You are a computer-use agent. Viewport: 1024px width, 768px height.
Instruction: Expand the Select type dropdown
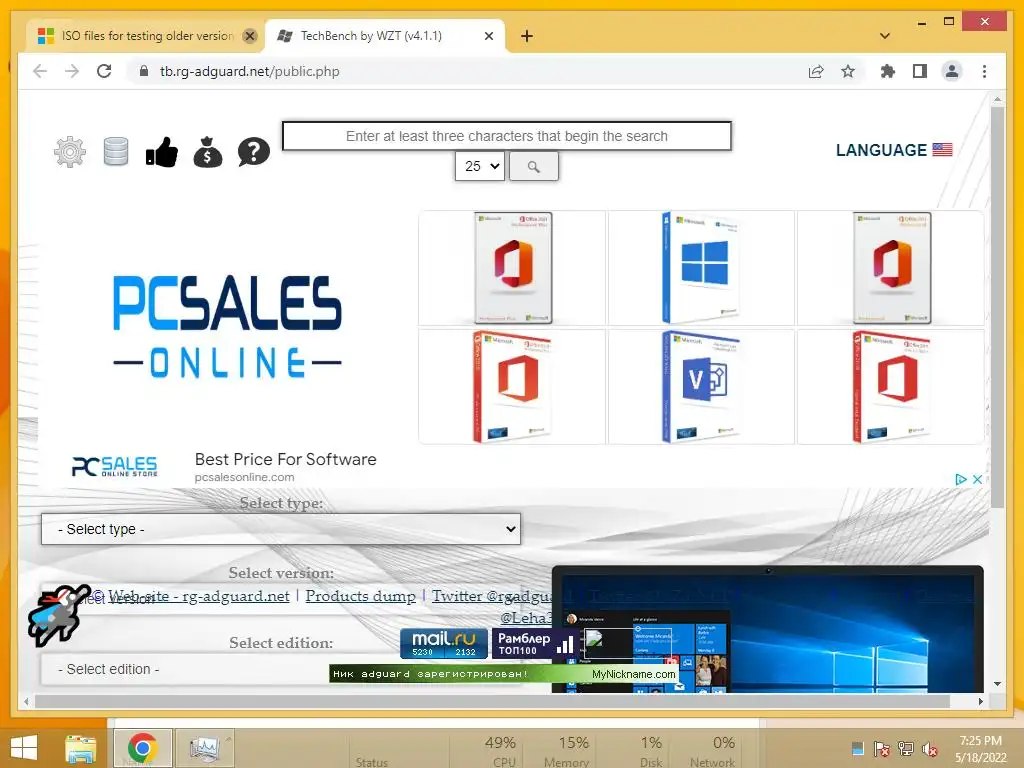(281, 529)
